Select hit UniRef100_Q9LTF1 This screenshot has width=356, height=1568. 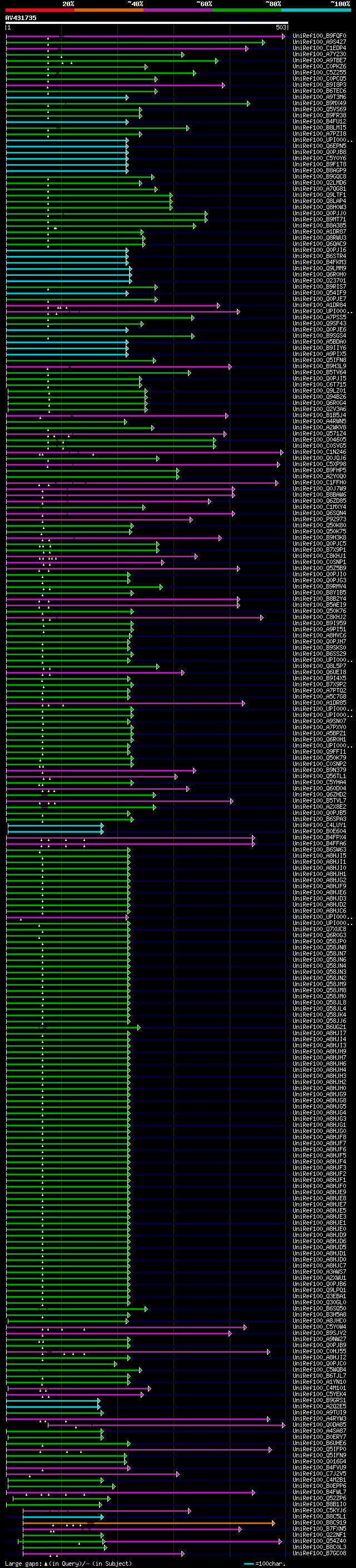[319, 195]
